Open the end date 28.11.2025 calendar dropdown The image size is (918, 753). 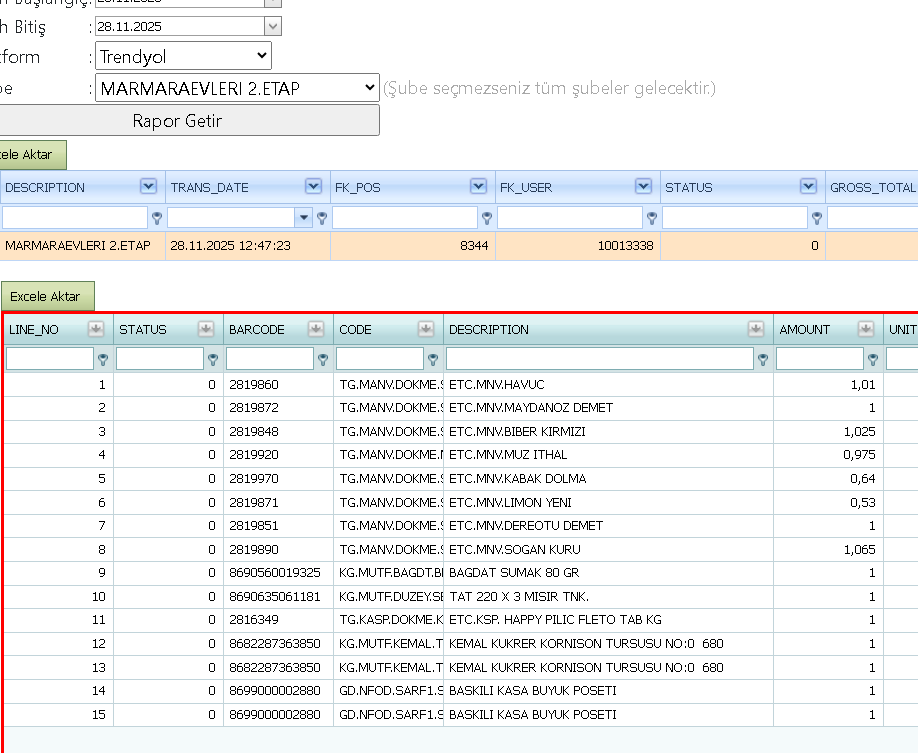click(x=273, y=26)
